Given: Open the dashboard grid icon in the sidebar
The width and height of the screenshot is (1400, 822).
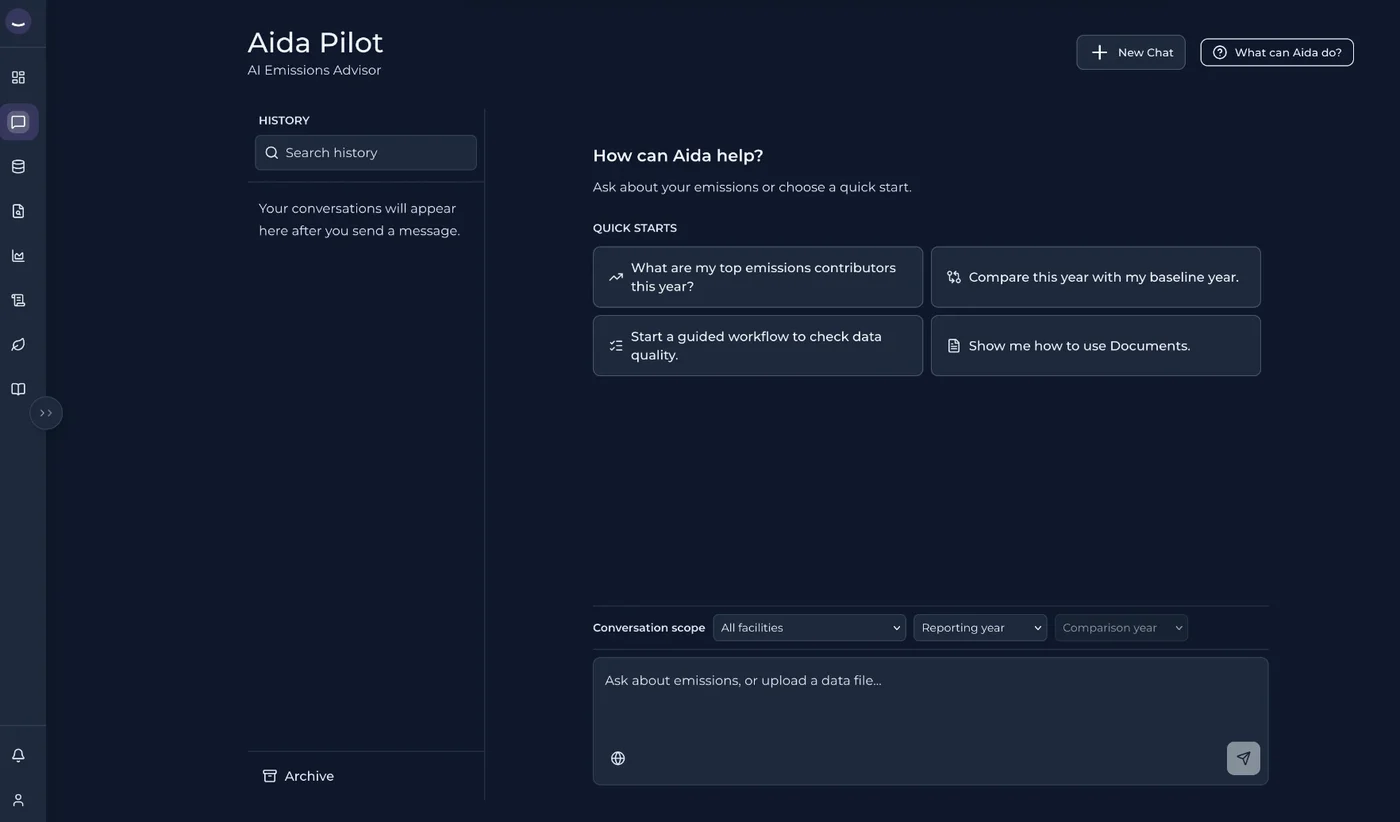Looking at the screenshot, I should pos(18,77).
